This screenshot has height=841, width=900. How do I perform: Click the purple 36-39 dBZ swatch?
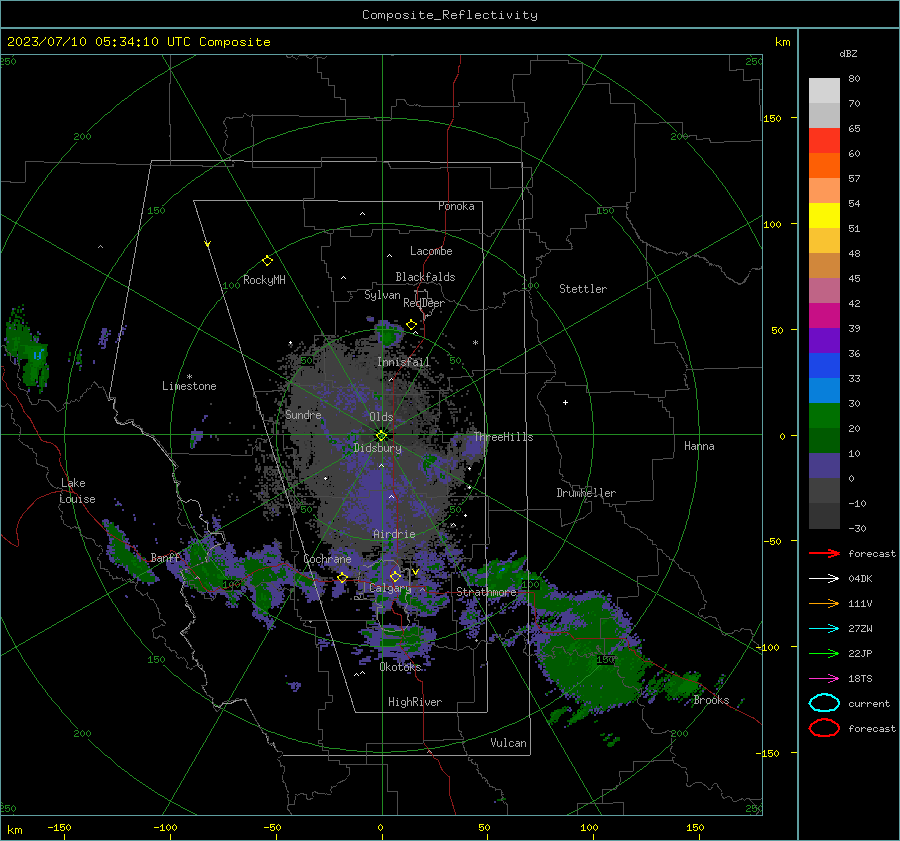(x=824, y=340)
